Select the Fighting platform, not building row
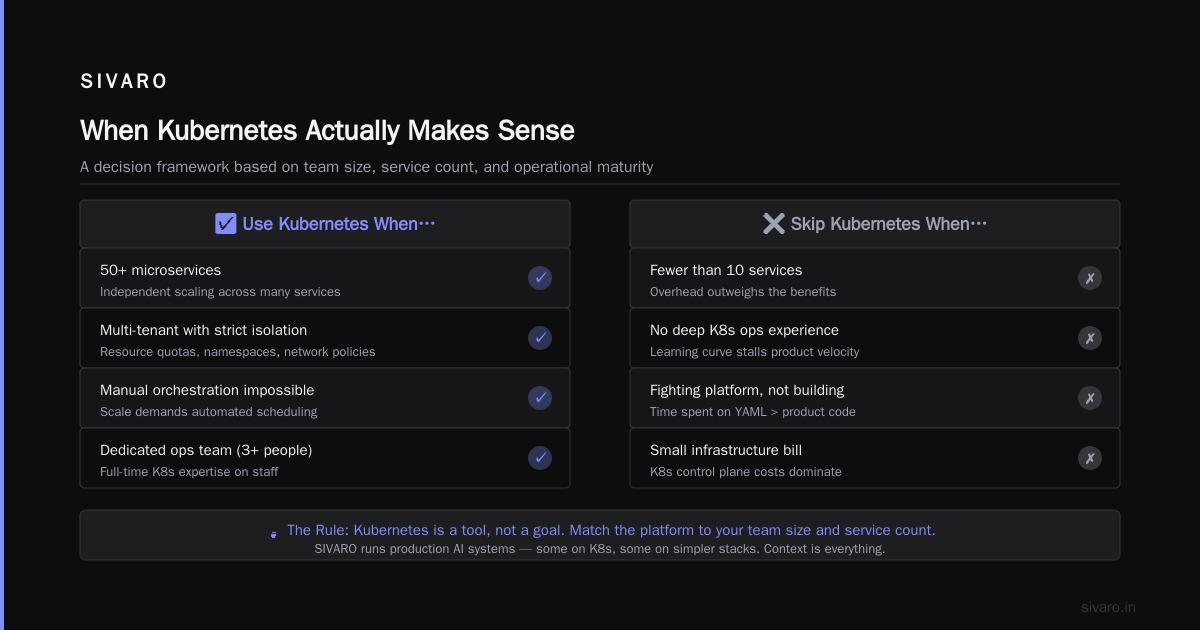This screenshot has width=1200, height=630. (x=875, y=398)
